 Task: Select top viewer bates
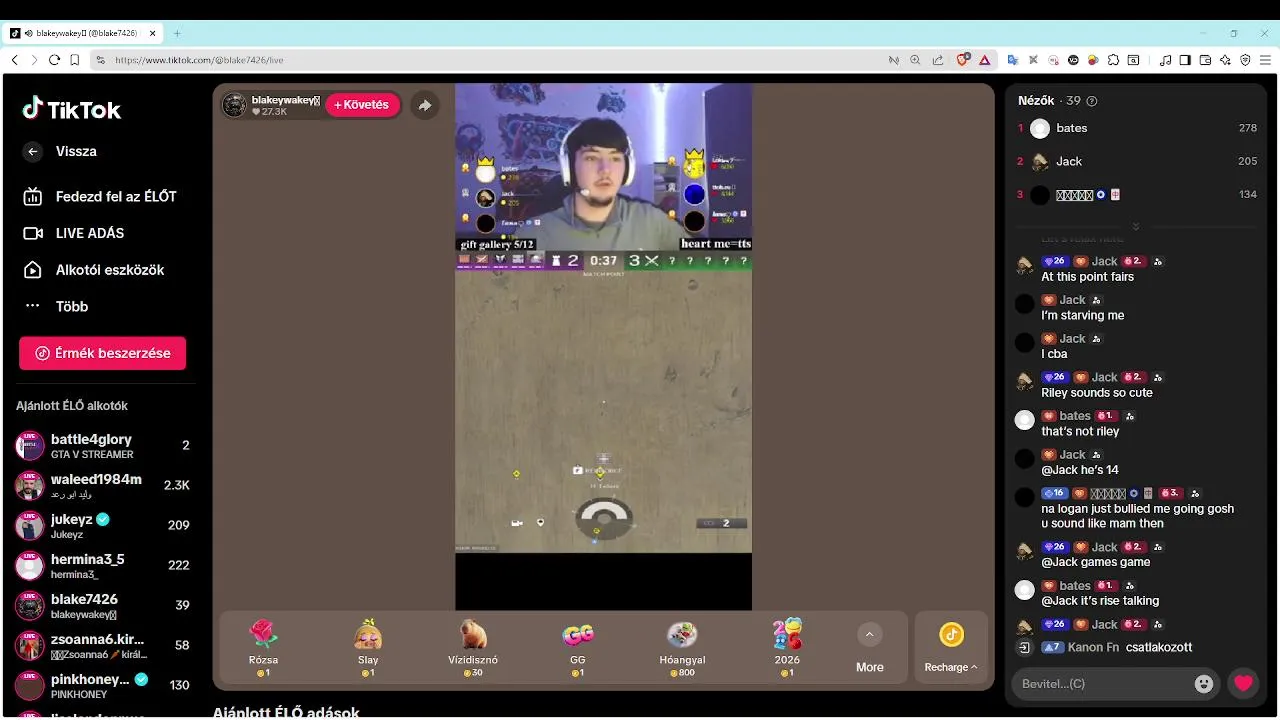(1137, 128)
